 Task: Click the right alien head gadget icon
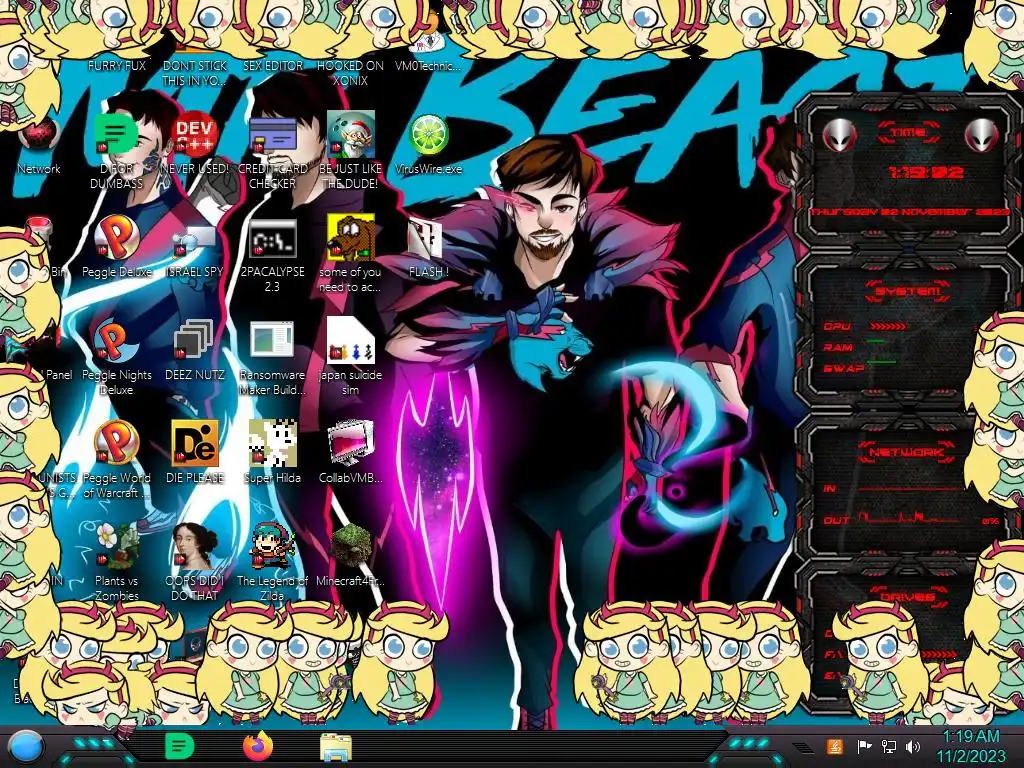click(982, 136)
